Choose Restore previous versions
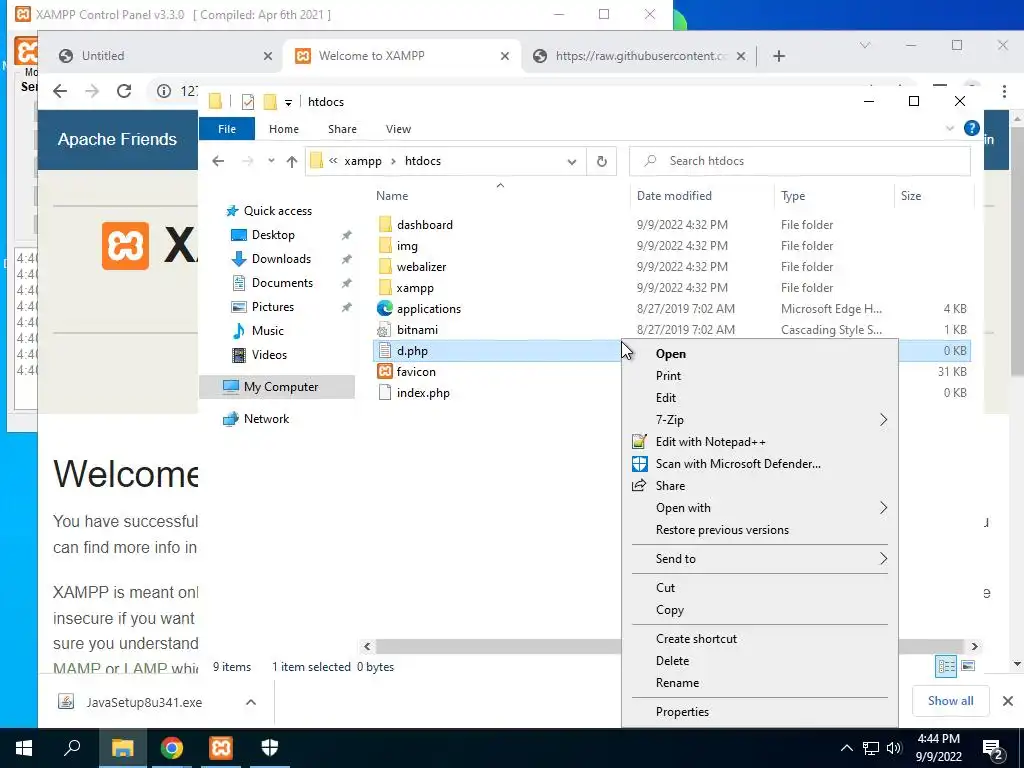The image size is (1024, 768). click(722, 530)
